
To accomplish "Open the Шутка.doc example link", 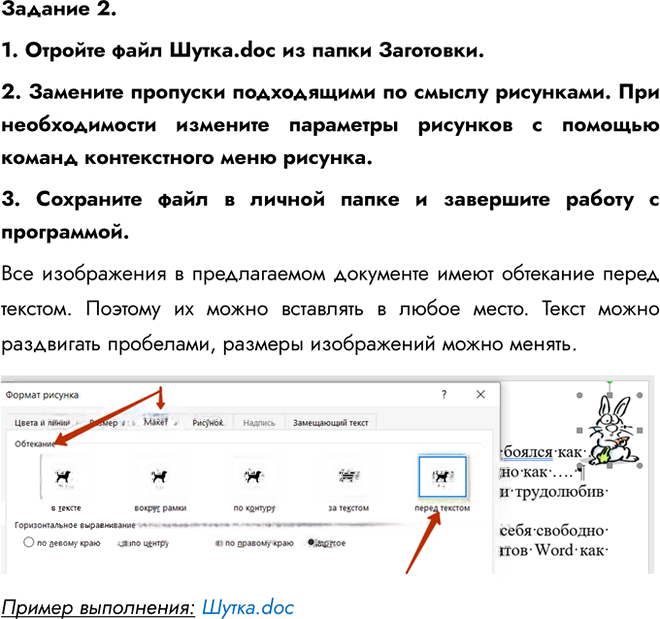I will pos(248,607).
